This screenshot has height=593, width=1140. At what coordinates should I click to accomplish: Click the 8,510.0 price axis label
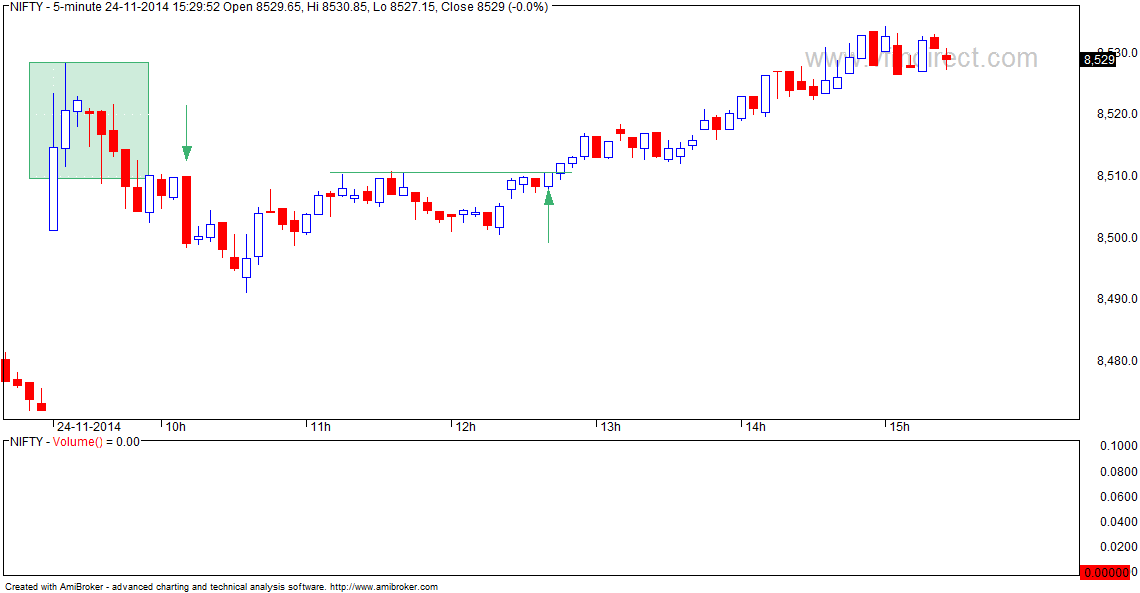pyautogui.click(x=1117, y=176)
